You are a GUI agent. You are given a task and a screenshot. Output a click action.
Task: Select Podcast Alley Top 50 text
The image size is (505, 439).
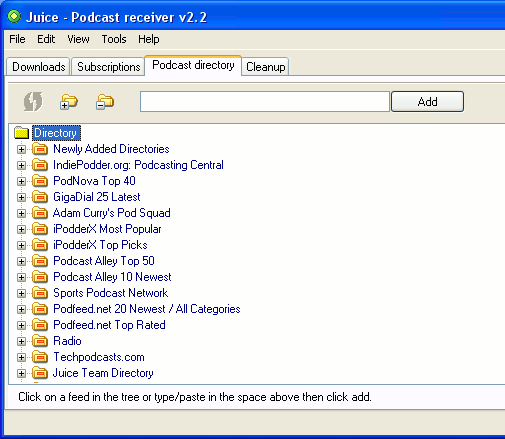[x=104, y=261]
